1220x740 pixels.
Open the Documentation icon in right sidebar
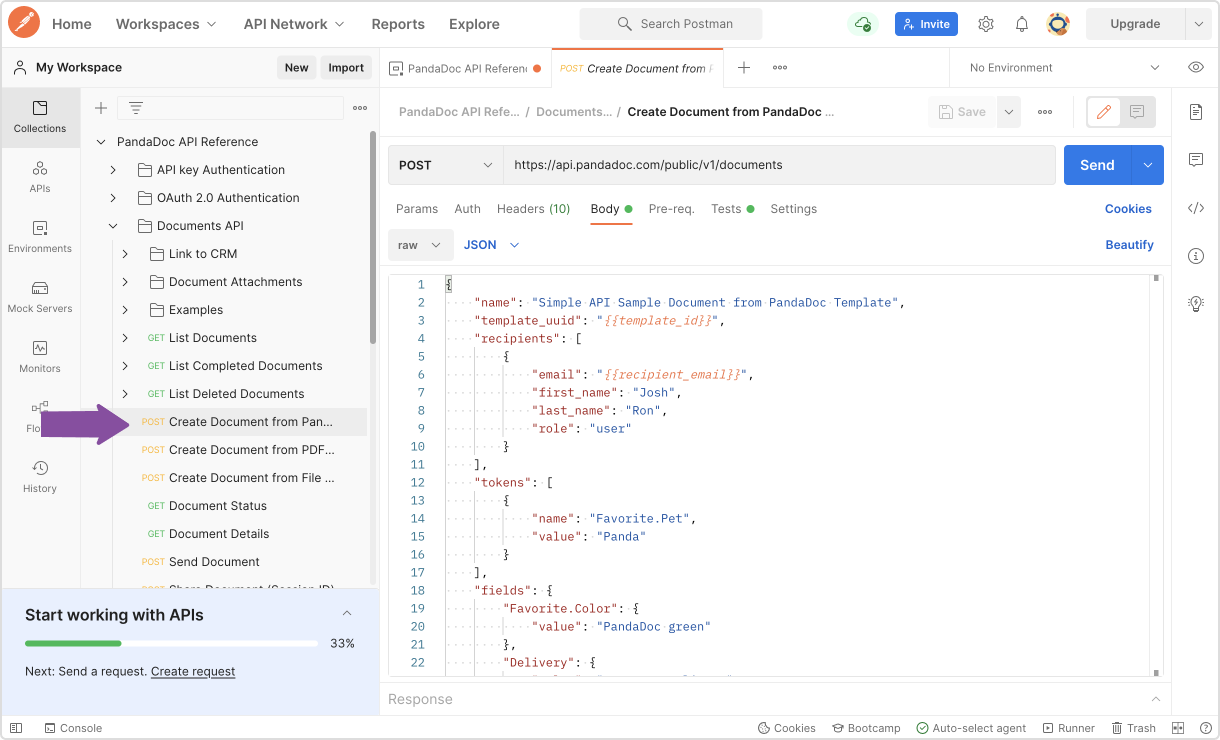[x=1195, y=112]
